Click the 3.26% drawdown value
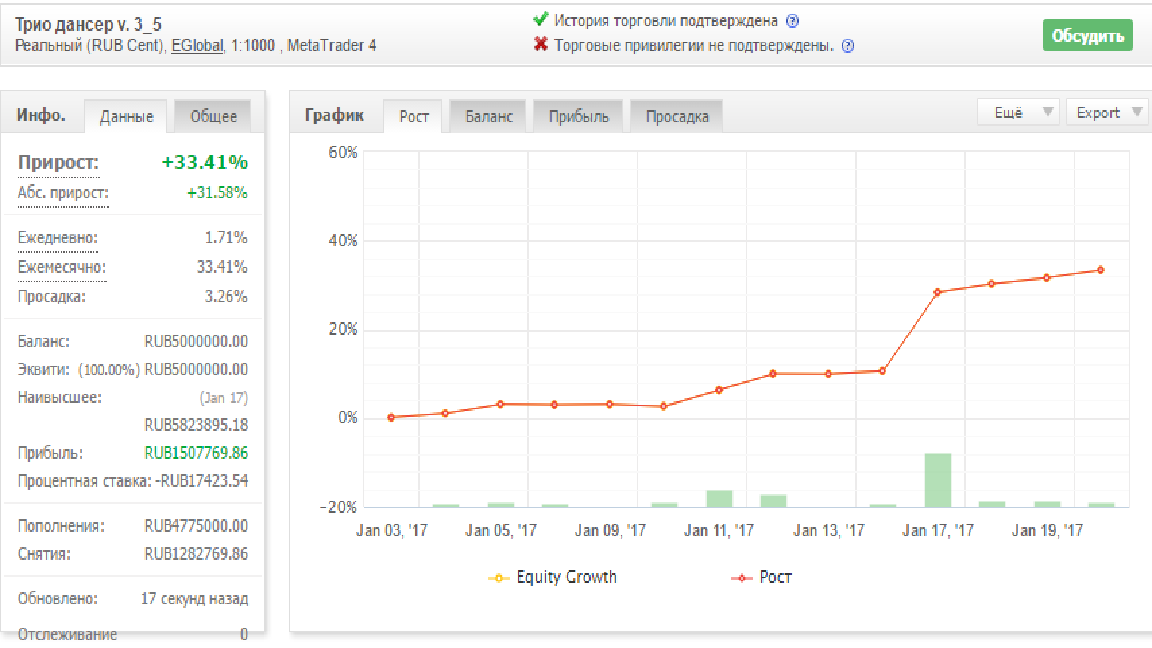The height and width of the screenshot is (648, 1152). point(226,297)
